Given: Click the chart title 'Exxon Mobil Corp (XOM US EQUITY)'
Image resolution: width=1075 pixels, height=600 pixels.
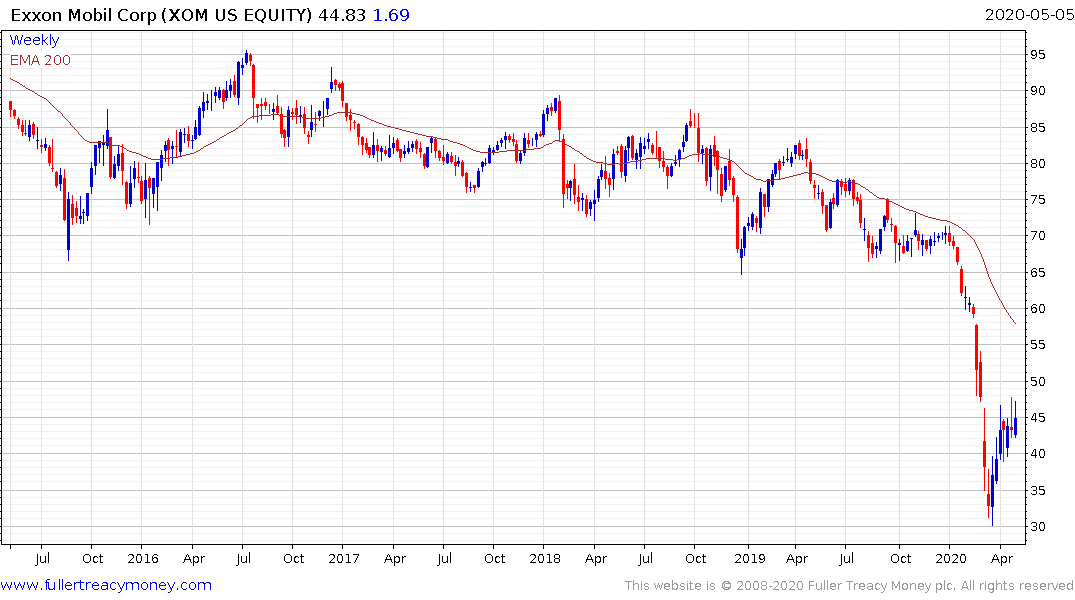Looking at the screenshot, I should point(161,15).
